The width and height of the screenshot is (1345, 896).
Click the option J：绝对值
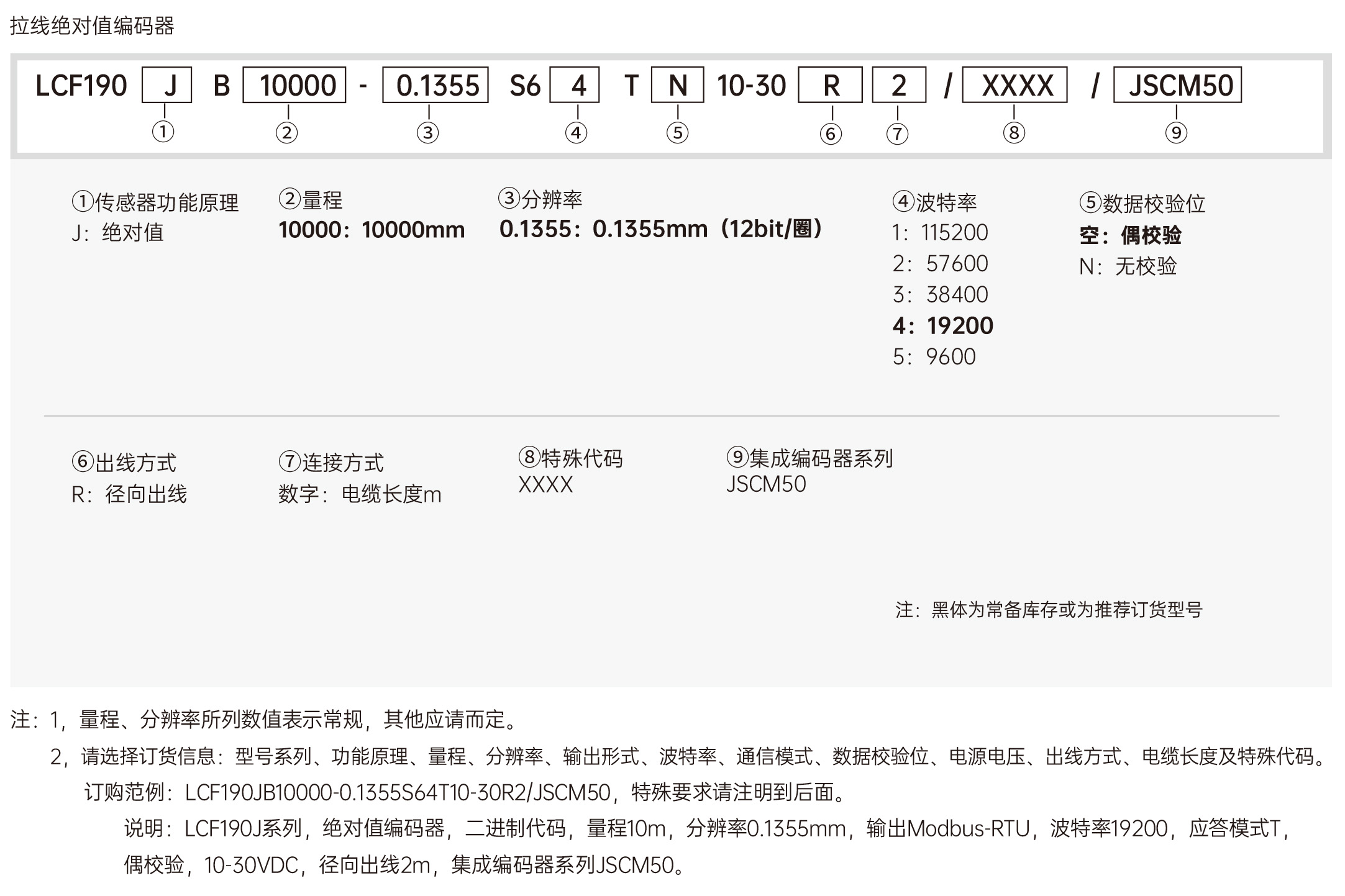click(x=117, y=233)
